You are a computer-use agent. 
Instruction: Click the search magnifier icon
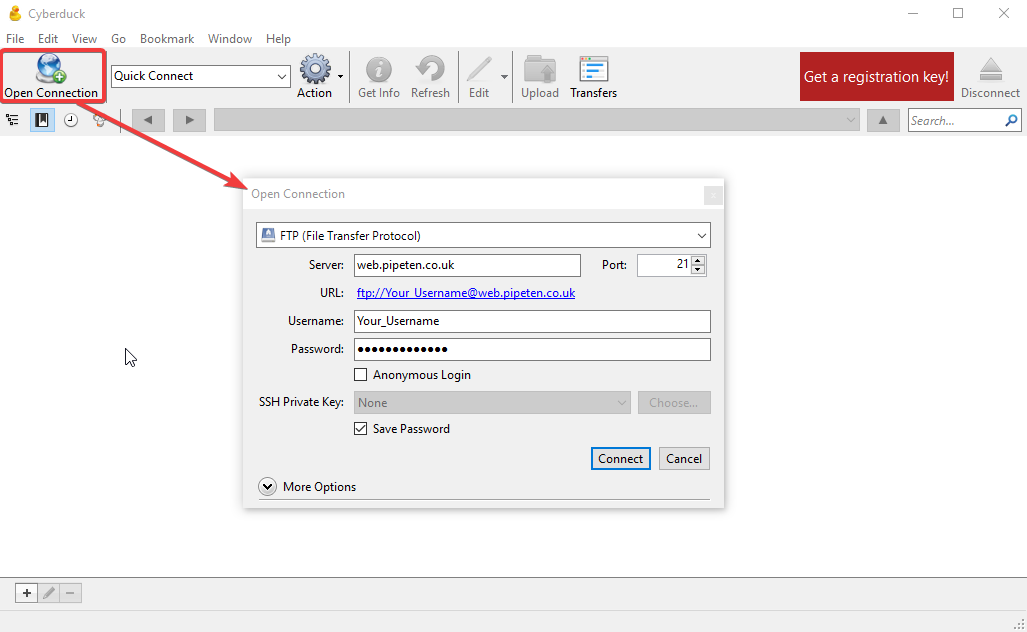[x=1011, y=121]
